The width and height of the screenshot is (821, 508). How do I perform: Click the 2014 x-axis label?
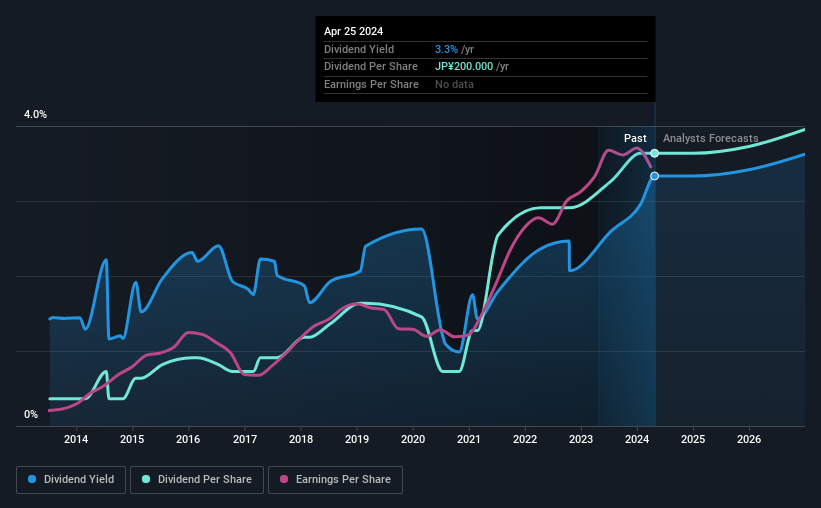pos(76,439)
